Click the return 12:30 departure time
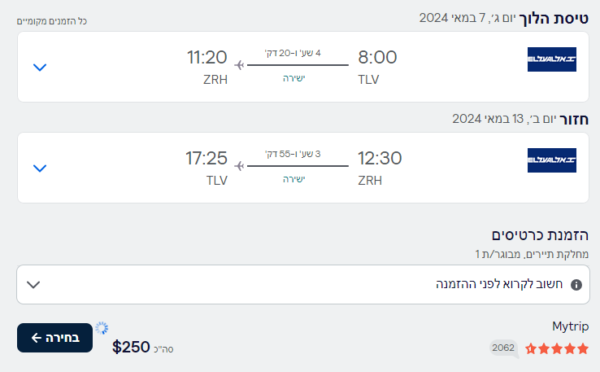Viewport: 600px width, 372px height. tap(380, 158)
